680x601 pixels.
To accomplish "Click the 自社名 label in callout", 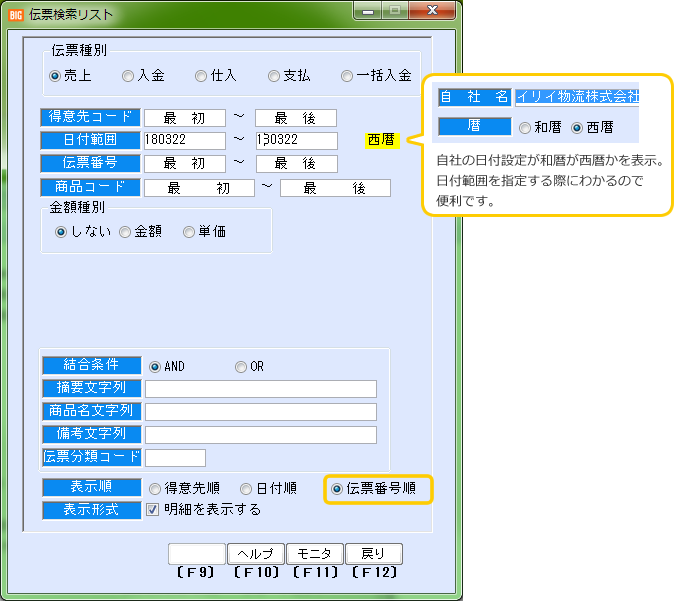I will 474,97.
